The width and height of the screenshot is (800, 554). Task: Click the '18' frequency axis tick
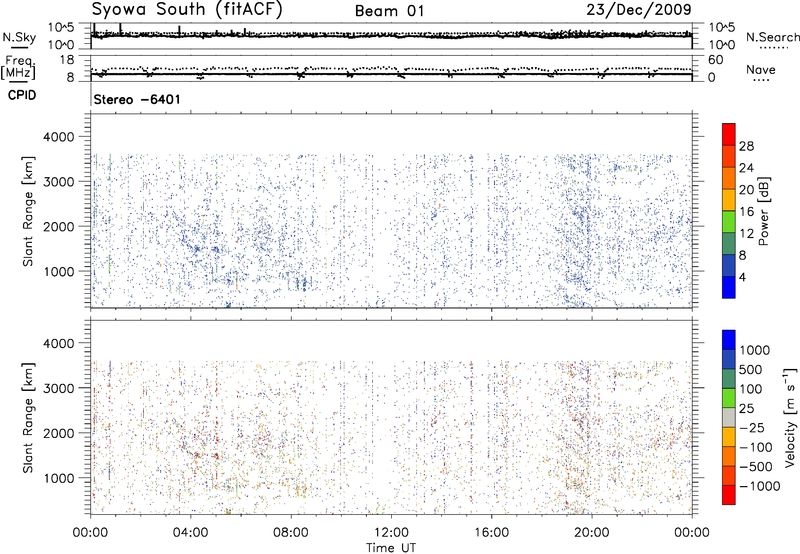(x=66, y=60)
